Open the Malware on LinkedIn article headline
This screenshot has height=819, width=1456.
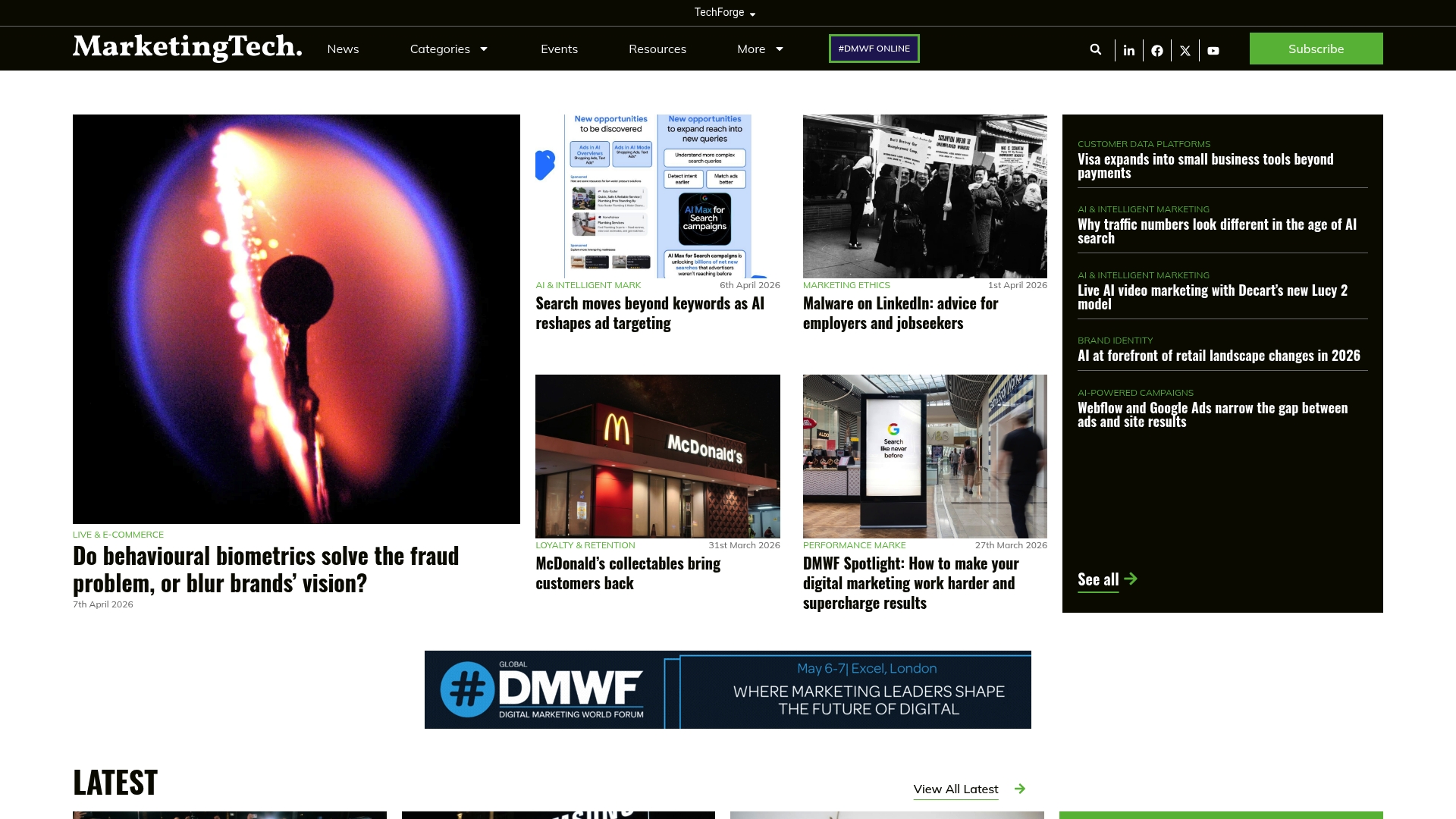[900, 313]
